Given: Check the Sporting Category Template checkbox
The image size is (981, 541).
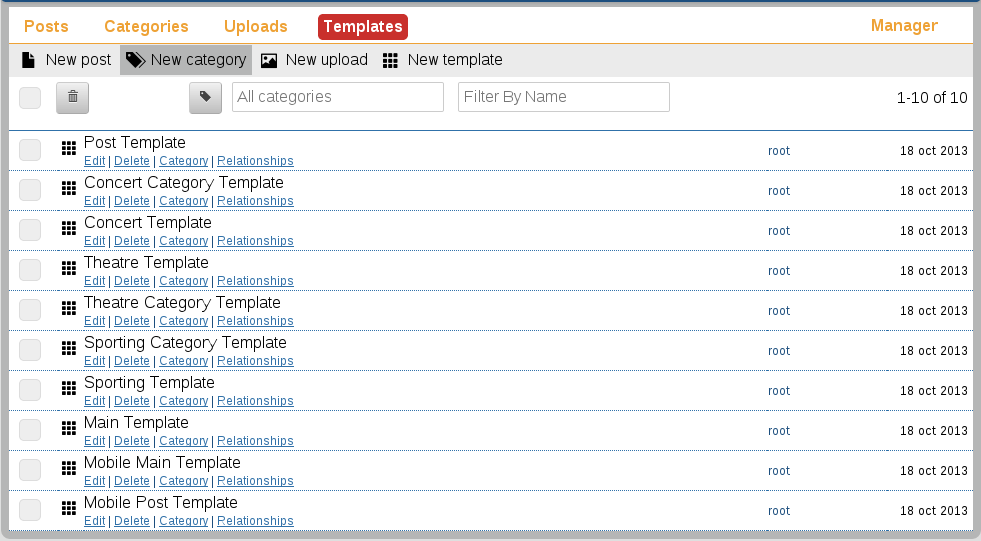Looking at the screenshot, I should 30,350.
